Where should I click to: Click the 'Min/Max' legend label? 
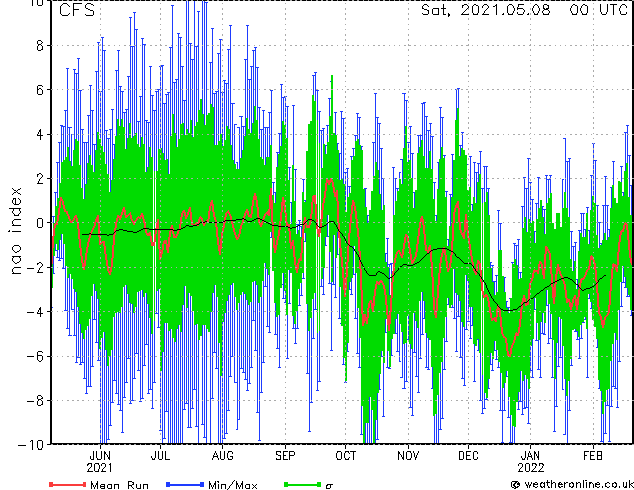coord(232,485)
